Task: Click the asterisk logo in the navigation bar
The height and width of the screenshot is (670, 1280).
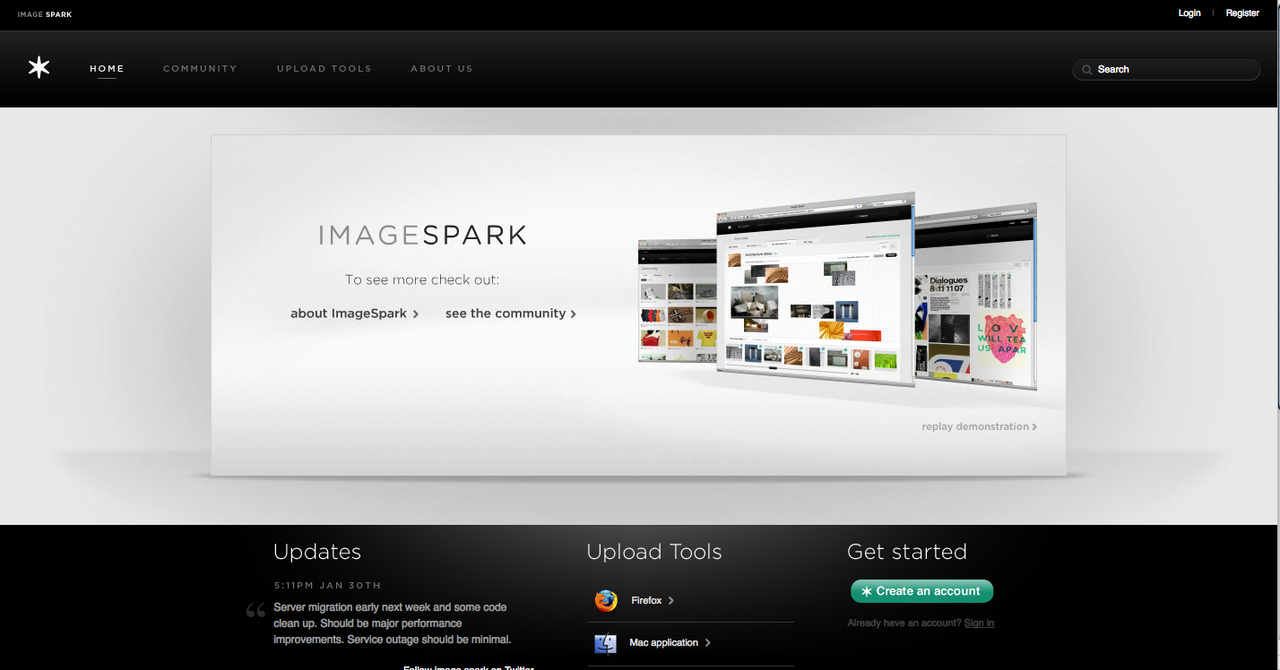Action: click(x=38, y=66)
